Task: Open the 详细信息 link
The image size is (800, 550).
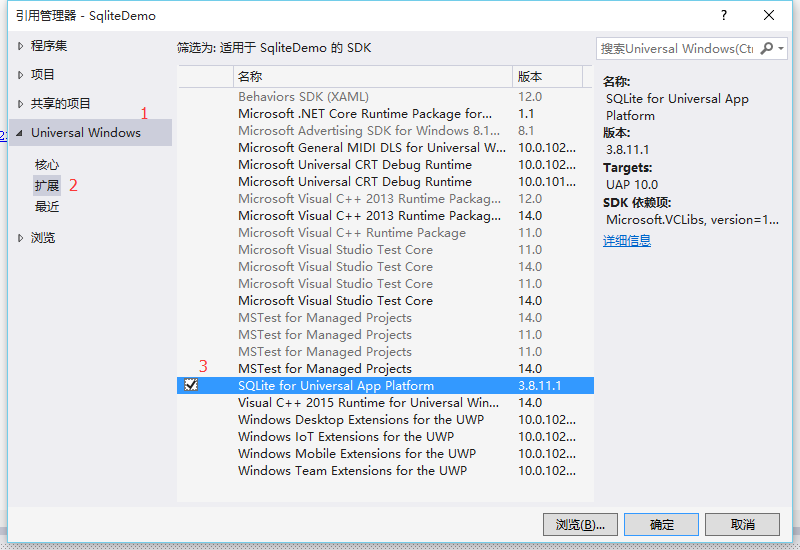Action: point(627,241)
